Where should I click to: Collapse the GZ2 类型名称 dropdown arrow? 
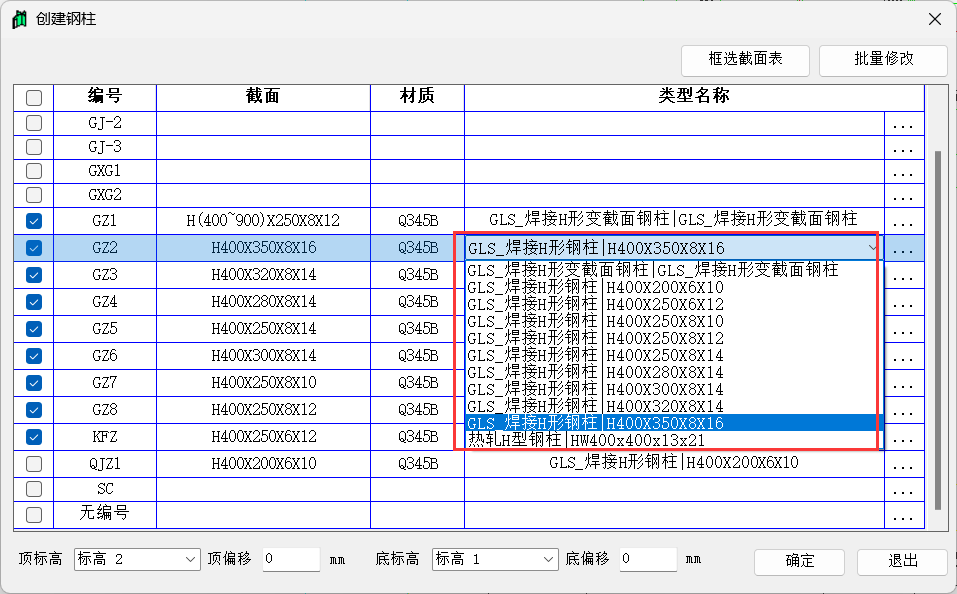(873, 248)
